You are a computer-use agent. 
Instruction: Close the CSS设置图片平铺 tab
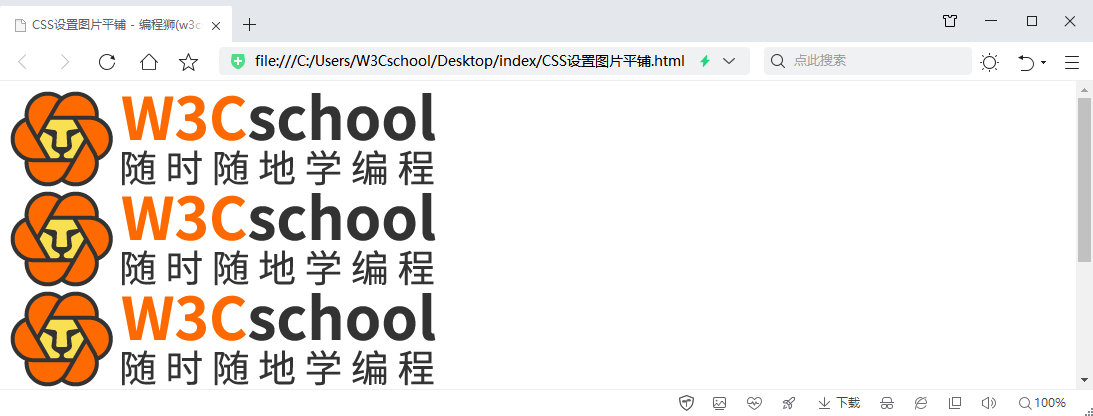pos(216,25)
